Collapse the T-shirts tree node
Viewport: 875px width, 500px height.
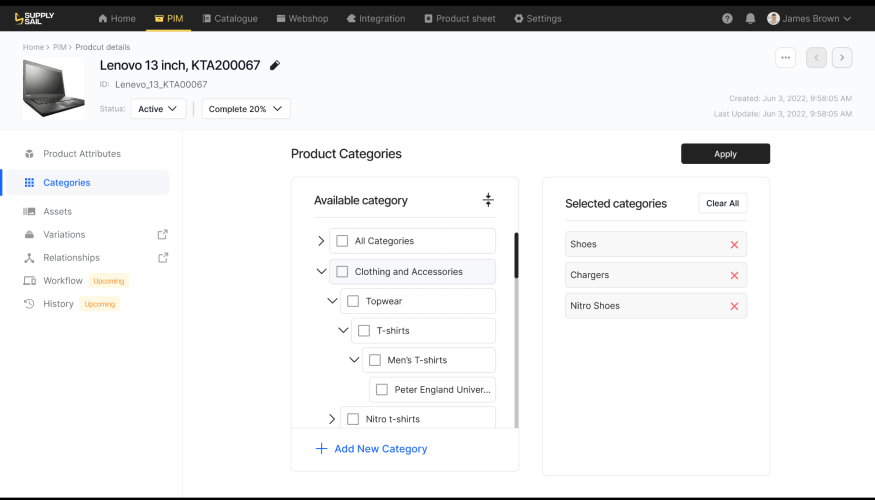(x=343, y=331)
